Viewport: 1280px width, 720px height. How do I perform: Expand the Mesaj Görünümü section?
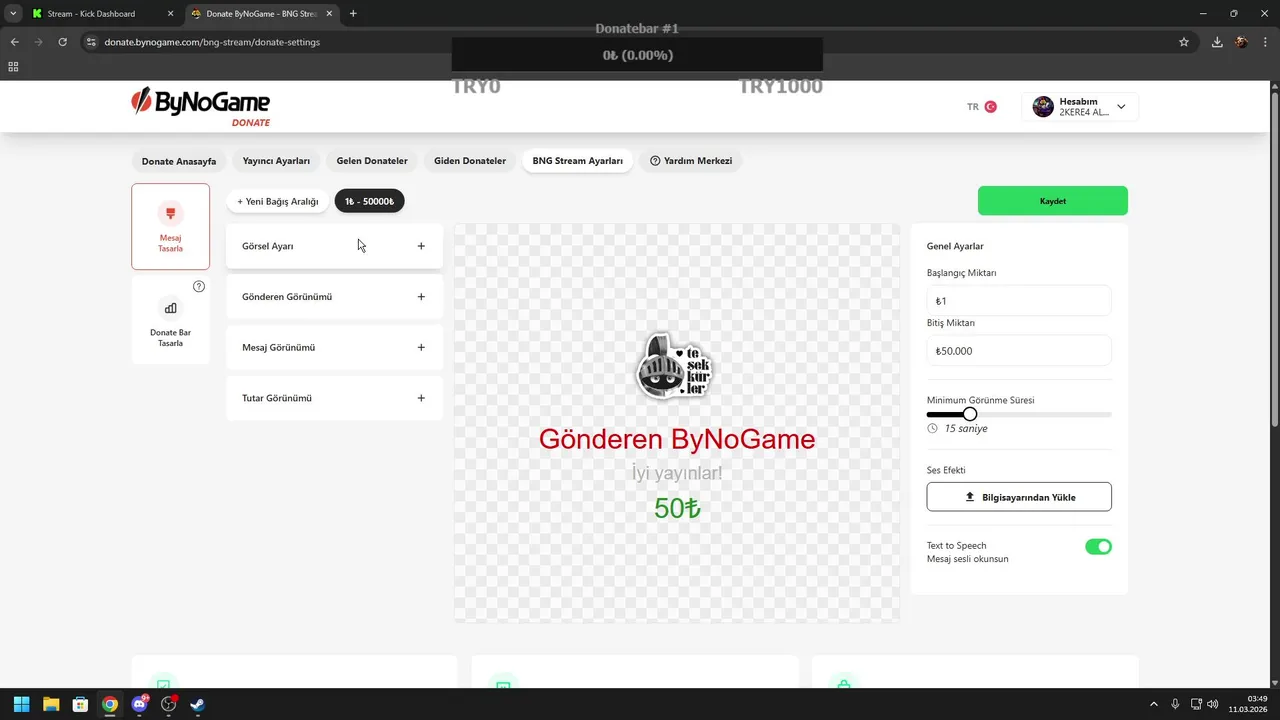[334, 347]
